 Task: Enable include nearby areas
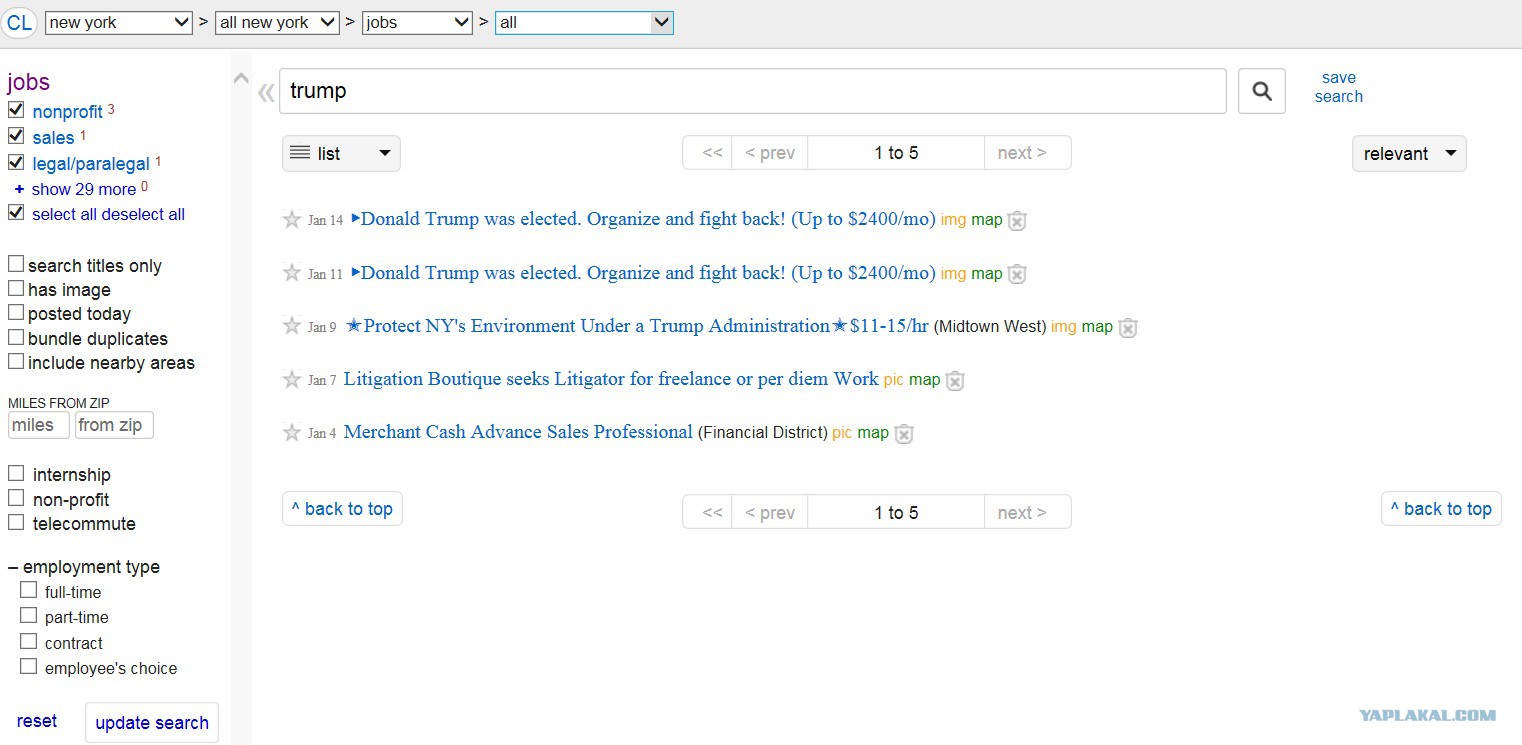tap(16, 361)
